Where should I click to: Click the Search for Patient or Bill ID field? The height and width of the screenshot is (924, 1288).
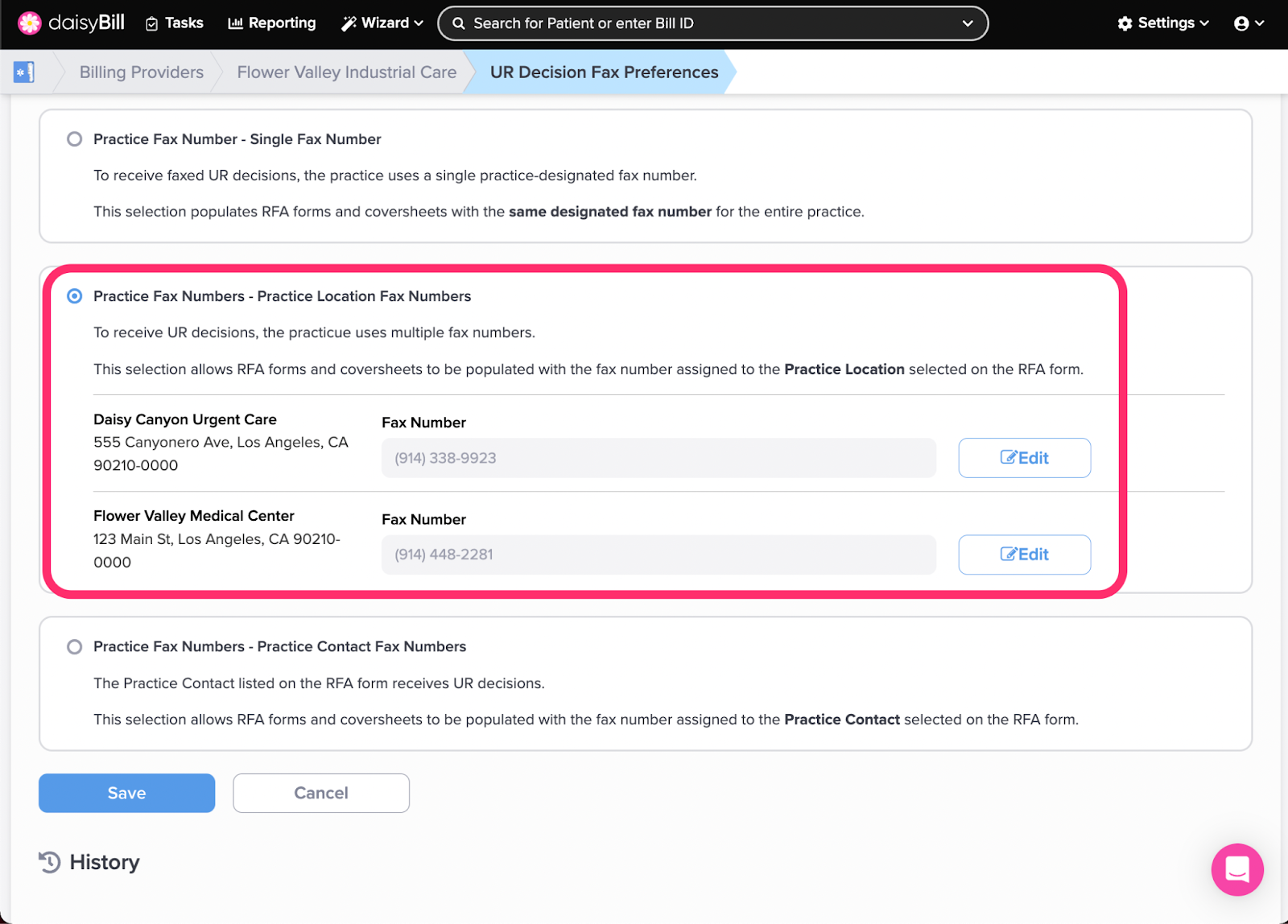tap(712, 23)
